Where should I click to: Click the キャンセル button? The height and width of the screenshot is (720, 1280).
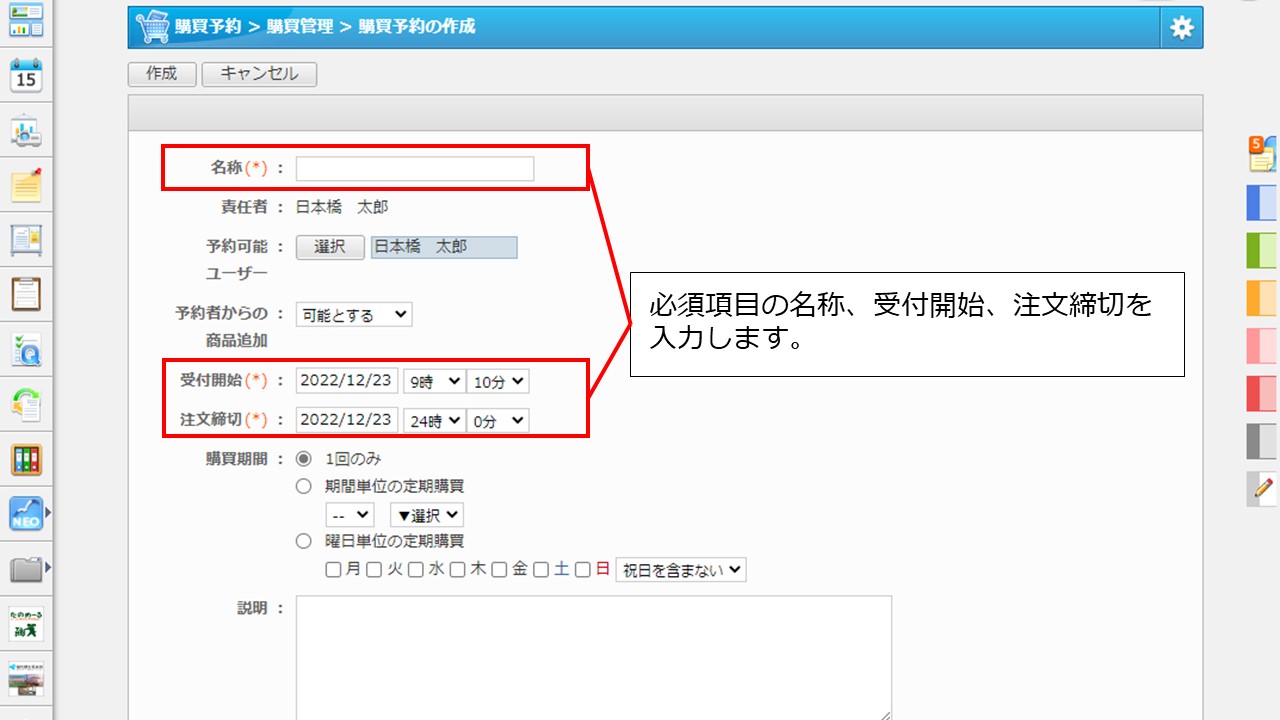click(x=259, y=74)
